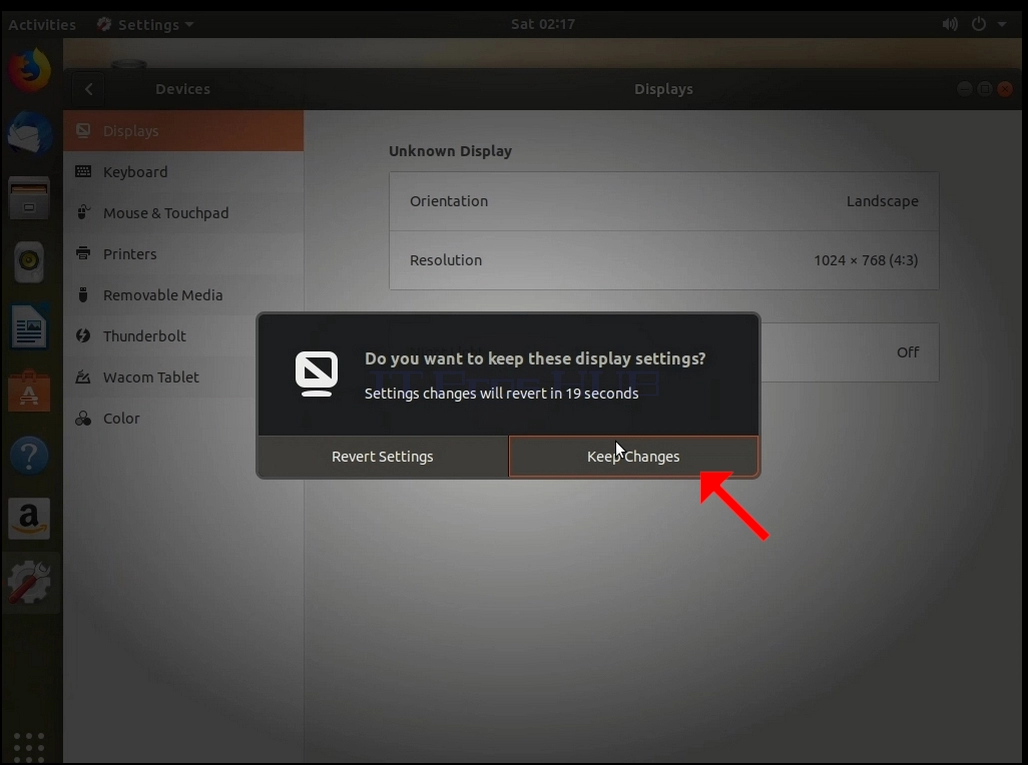Screen dimensions: 1028x765
Task: Change Orientation Landscape setting
Action: click(664, 201)
